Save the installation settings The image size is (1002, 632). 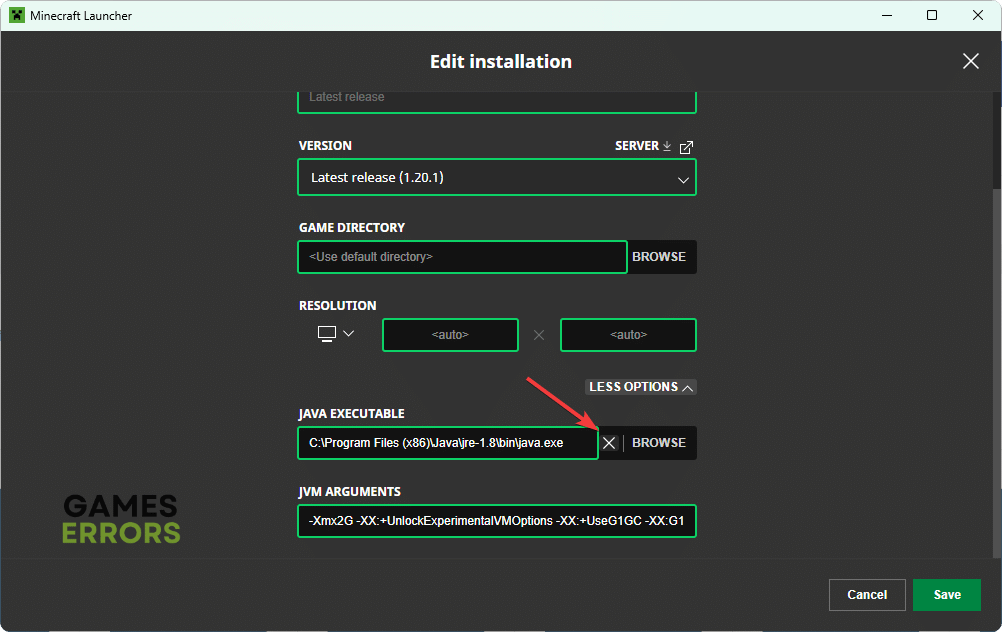[946, 595]
